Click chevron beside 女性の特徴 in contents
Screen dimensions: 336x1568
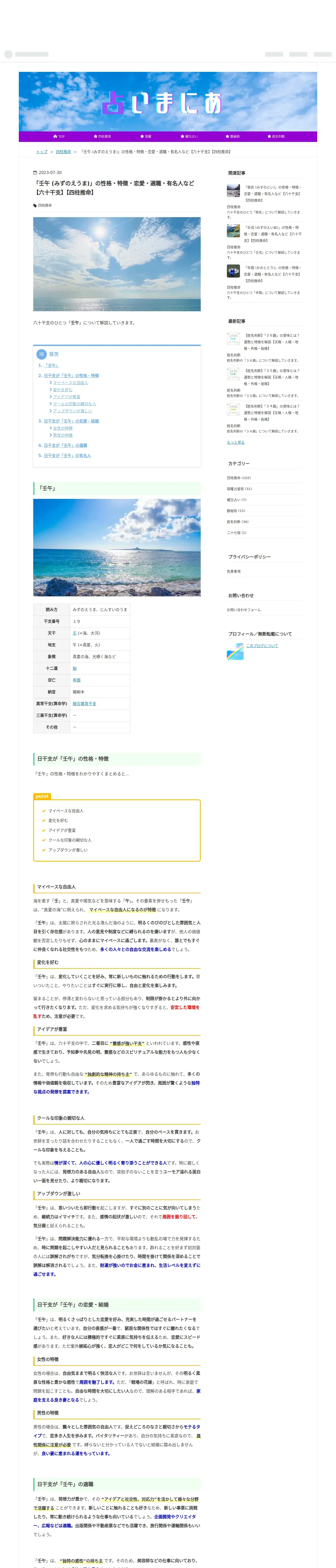click(51, 428)
